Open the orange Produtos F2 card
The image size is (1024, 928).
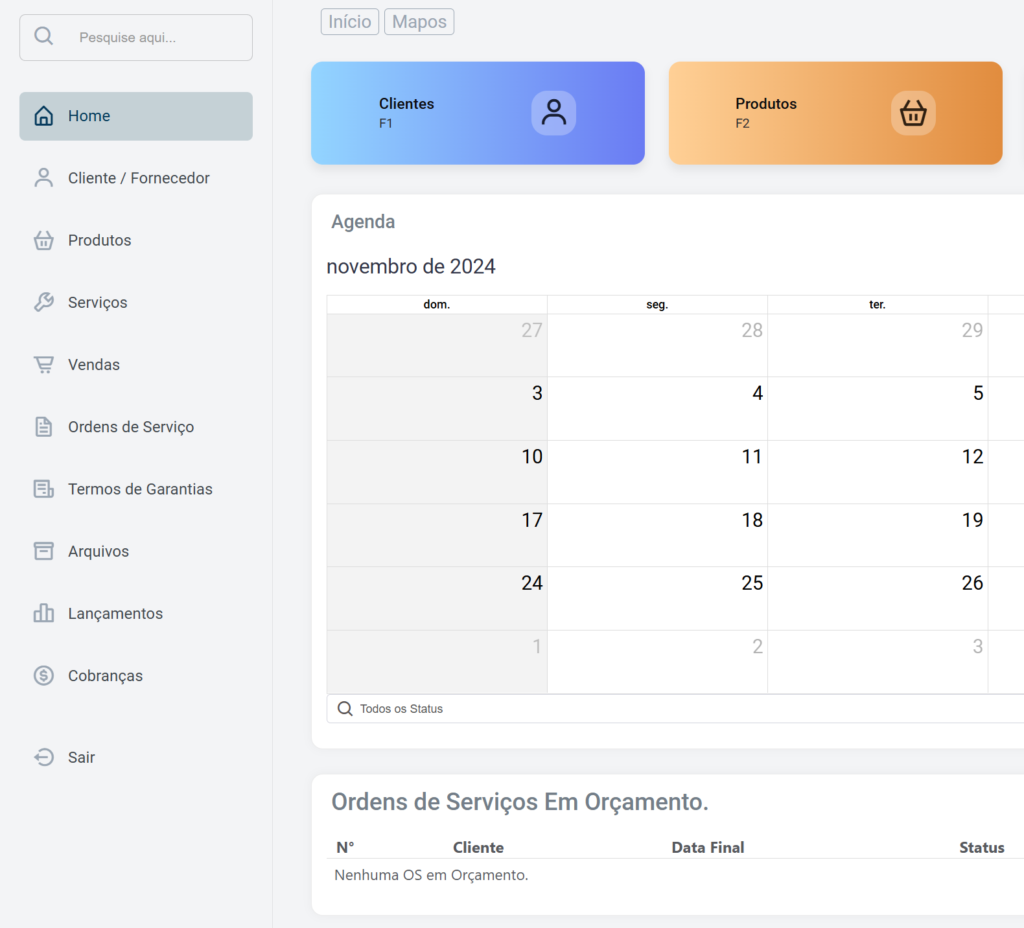pos(835,113)
